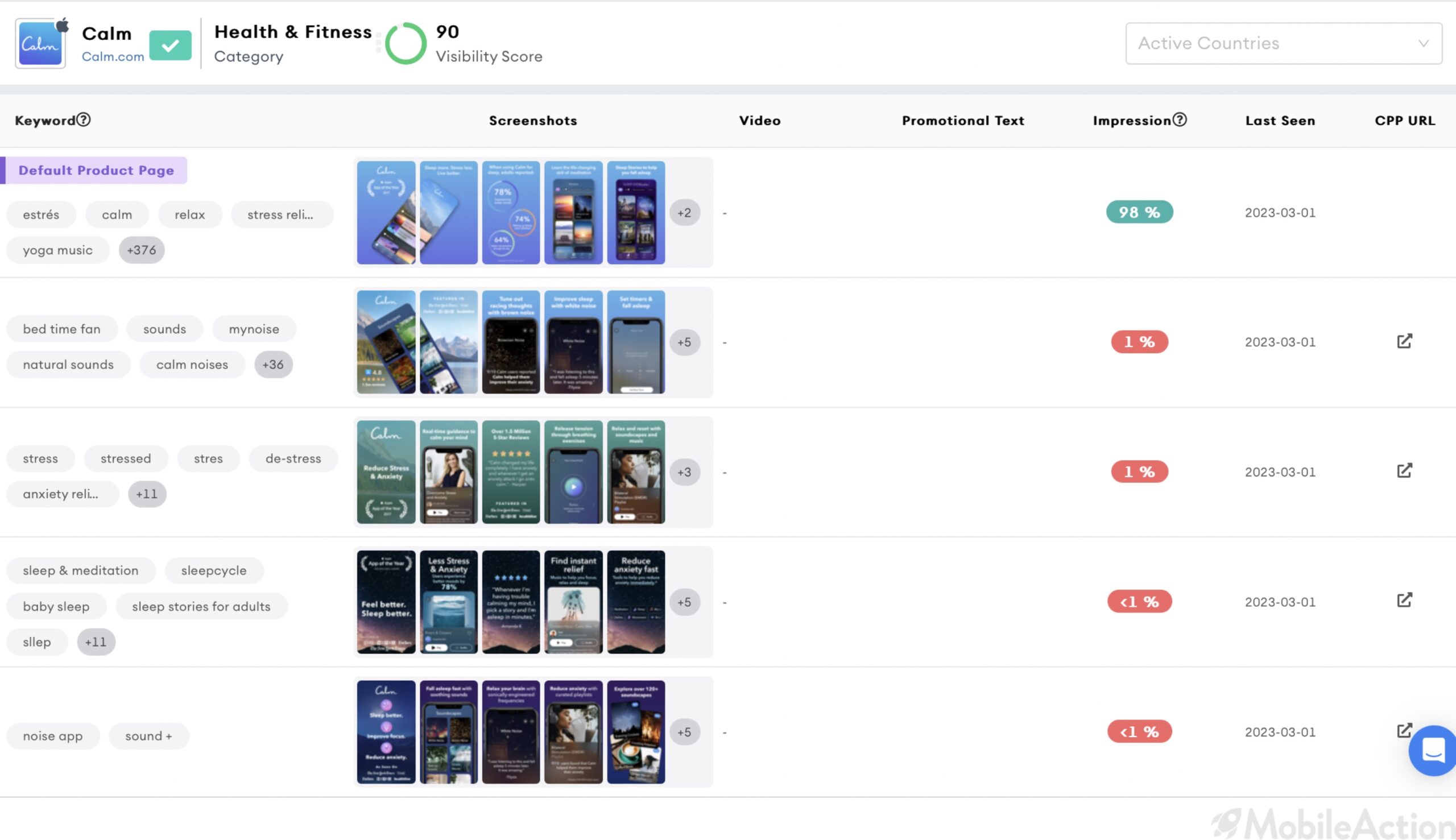Click the yoga music keyword chip
This screenshot has width=1456, height=840.
pyautogui.click(x=57, y=250)
